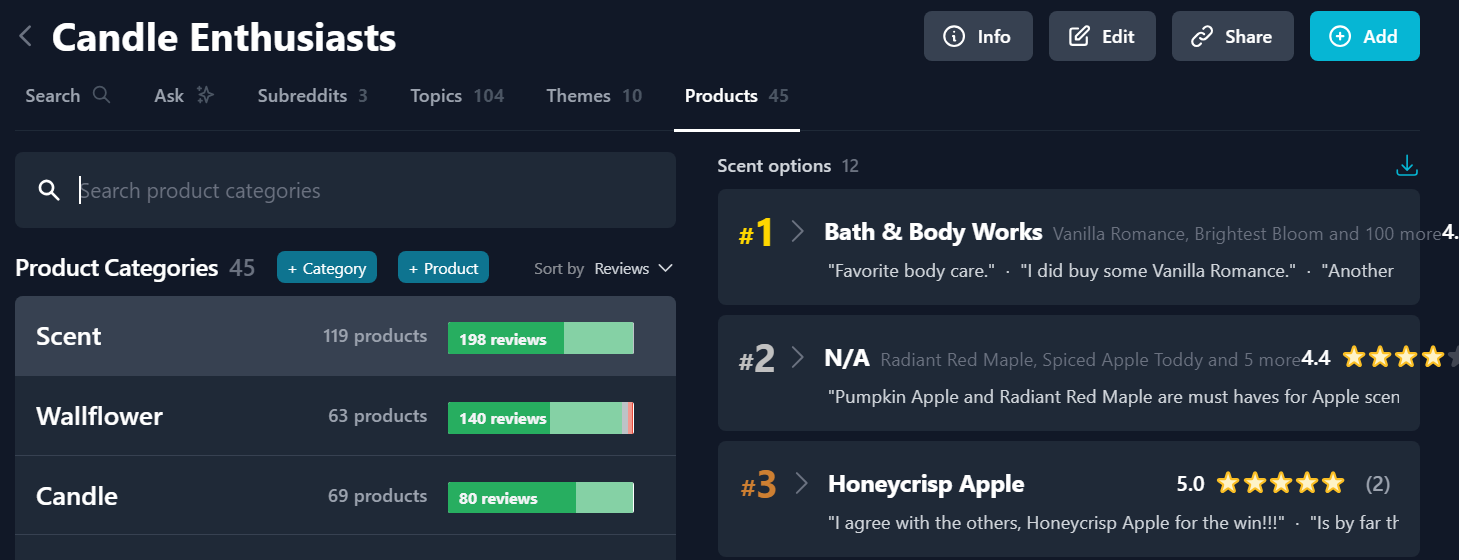
Task: Open Edit with the pencil icon
Action: tap(1102, 36)
